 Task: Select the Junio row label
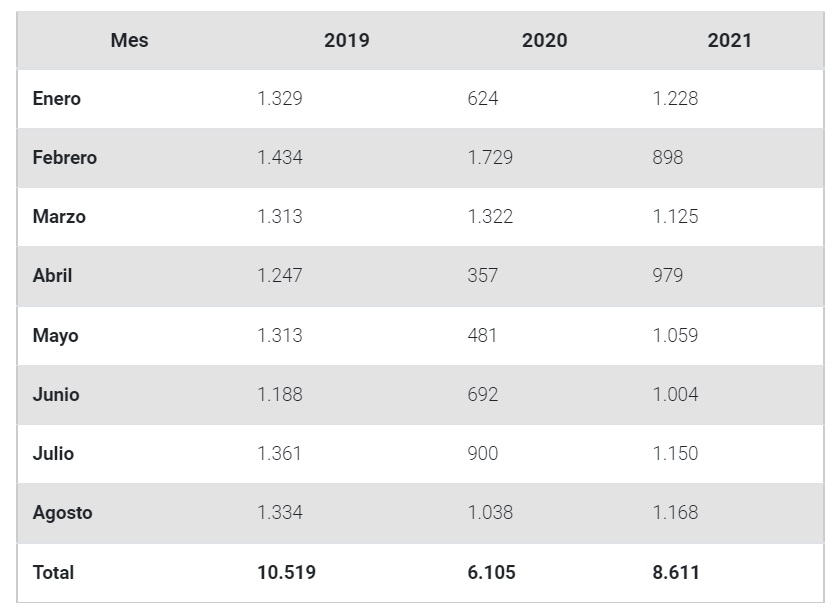coord(56,394)
